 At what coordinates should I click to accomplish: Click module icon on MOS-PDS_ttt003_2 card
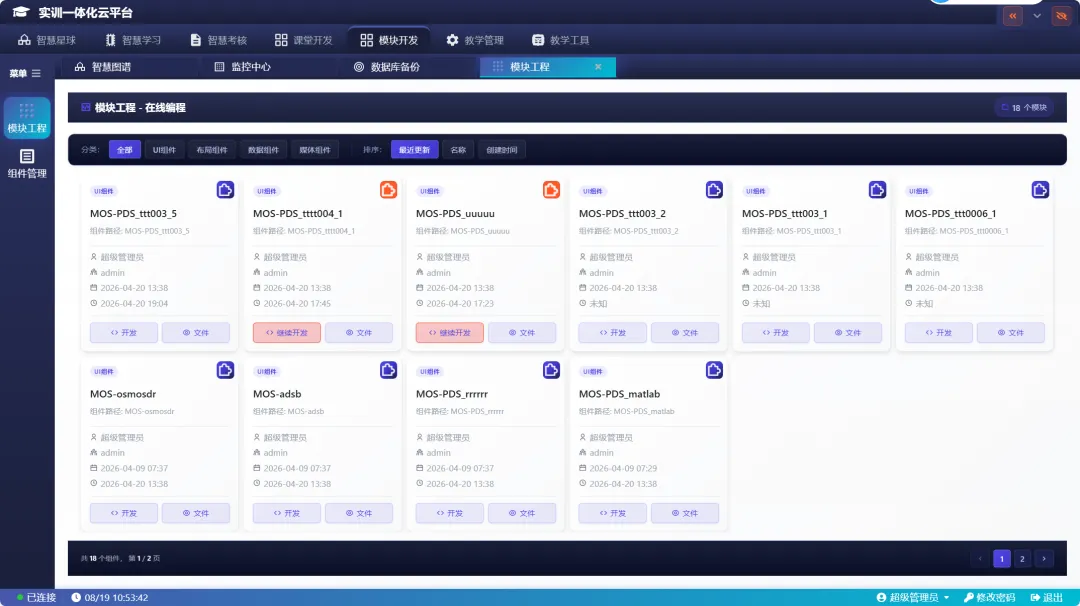click(x=714, y=189)
